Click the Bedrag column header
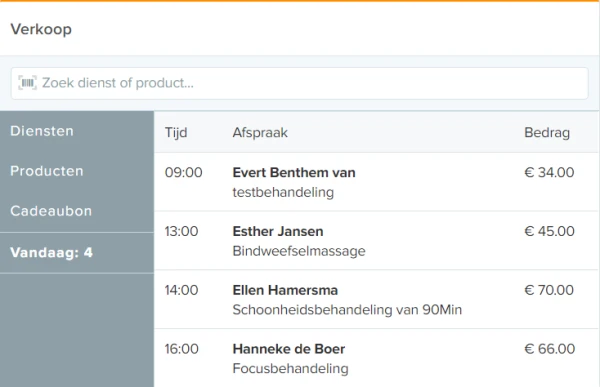 pos(547,133)
